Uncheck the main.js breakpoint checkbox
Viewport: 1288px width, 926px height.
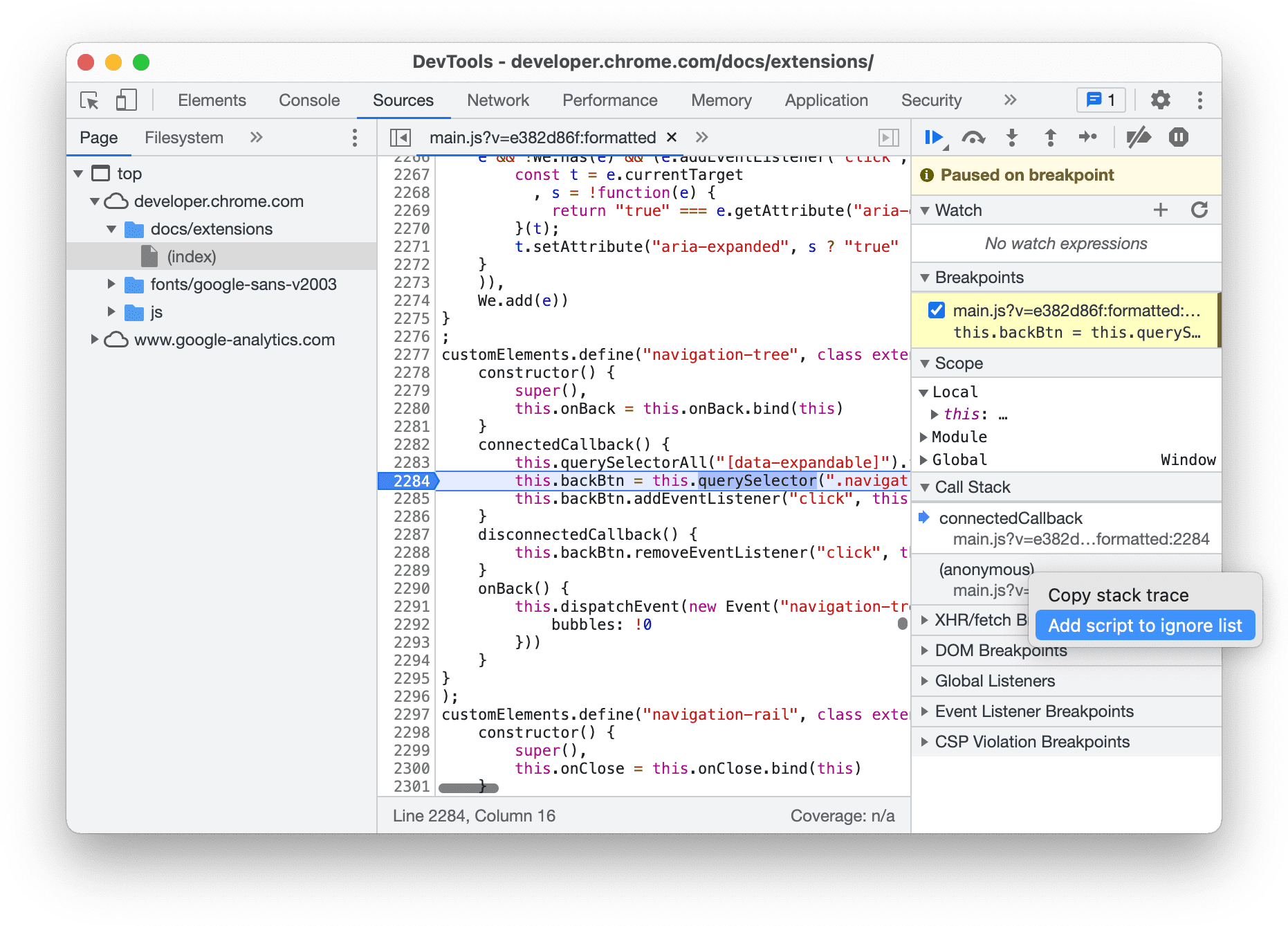click(x=936, y=310)
